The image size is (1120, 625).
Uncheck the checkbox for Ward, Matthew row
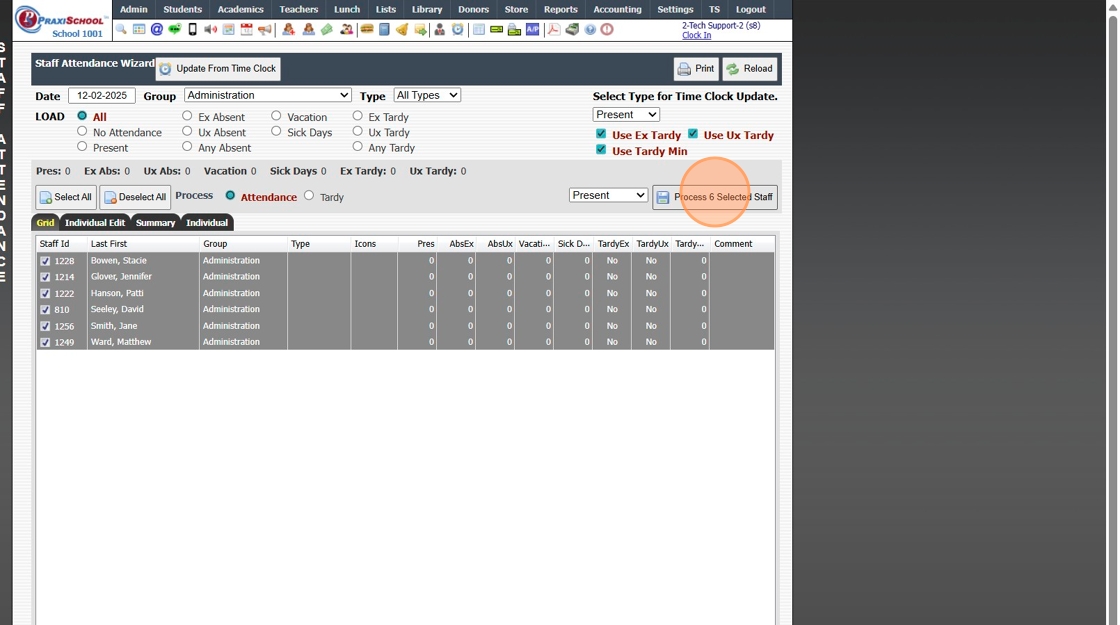[x=45, y=343]
